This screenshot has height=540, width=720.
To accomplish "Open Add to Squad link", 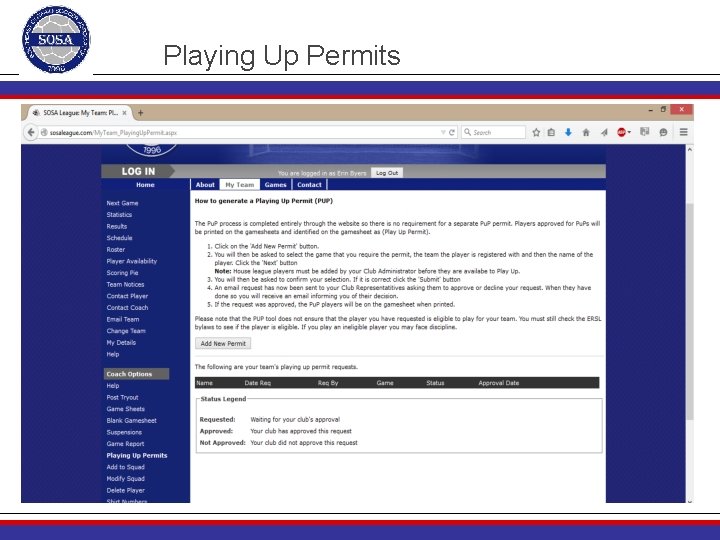I will [x=125, y=467].
